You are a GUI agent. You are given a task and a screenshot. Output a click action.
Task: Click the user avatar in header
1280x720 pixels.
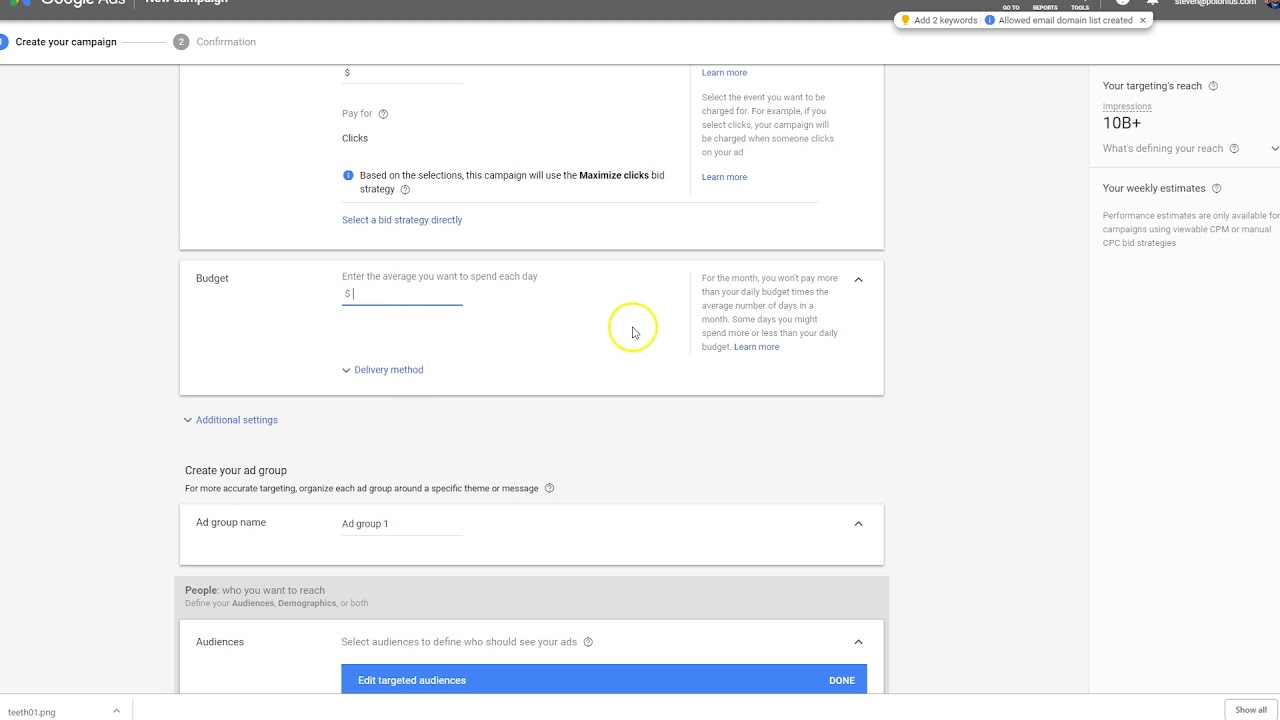coord(1273,3)
